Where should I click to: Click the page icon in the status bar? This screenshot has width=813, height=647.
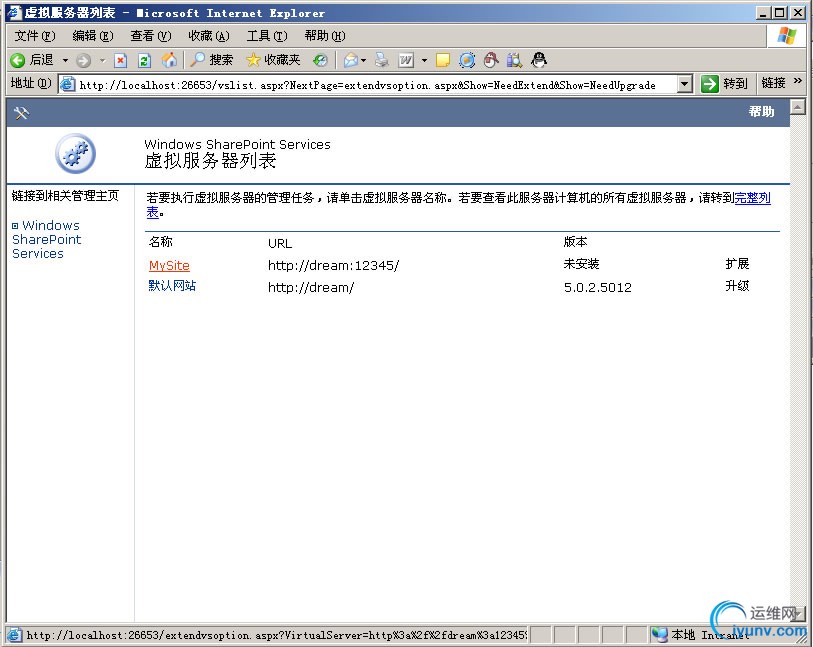tap(15, 635)
